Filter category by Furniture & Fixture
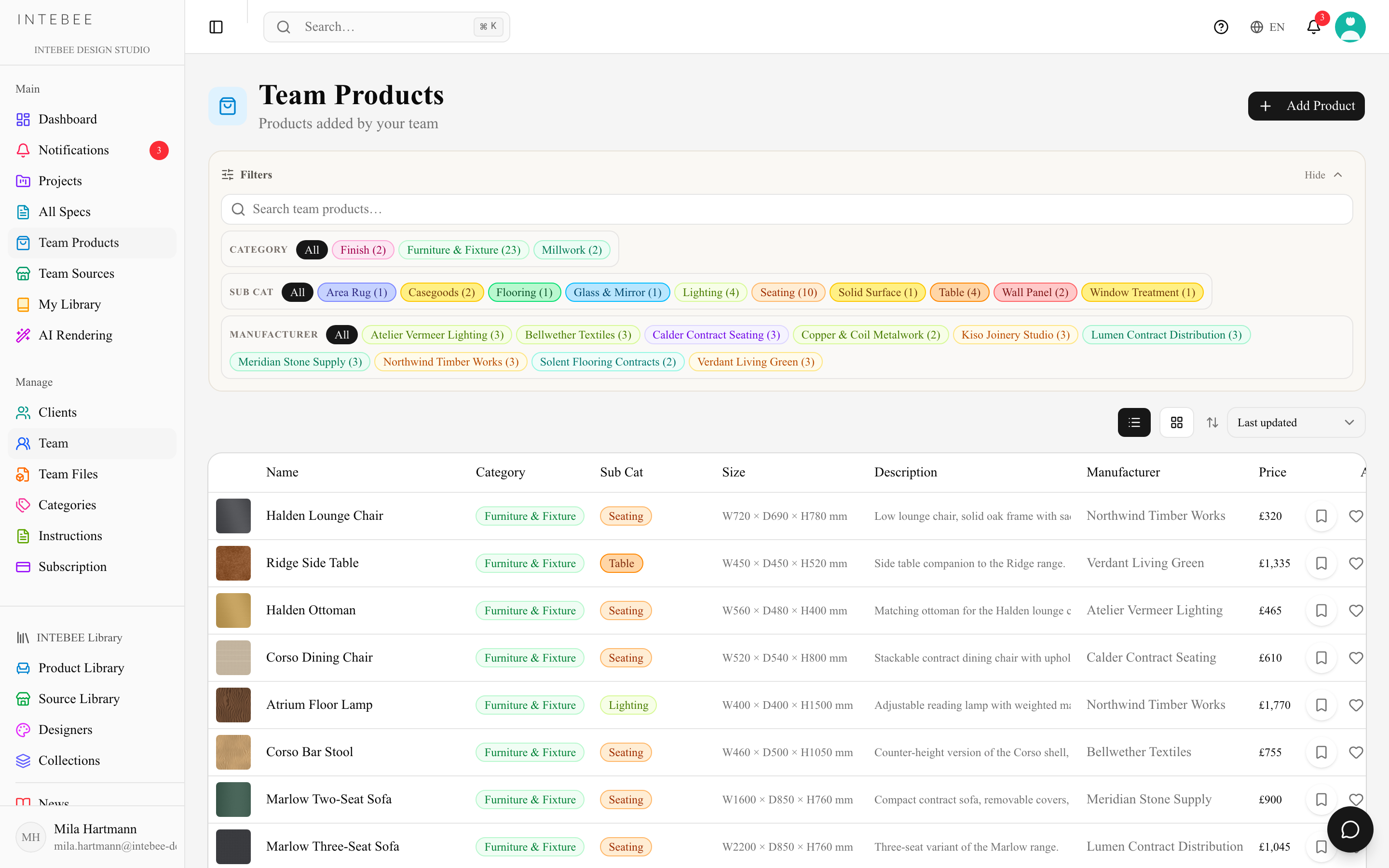 (x=463, y=250)
